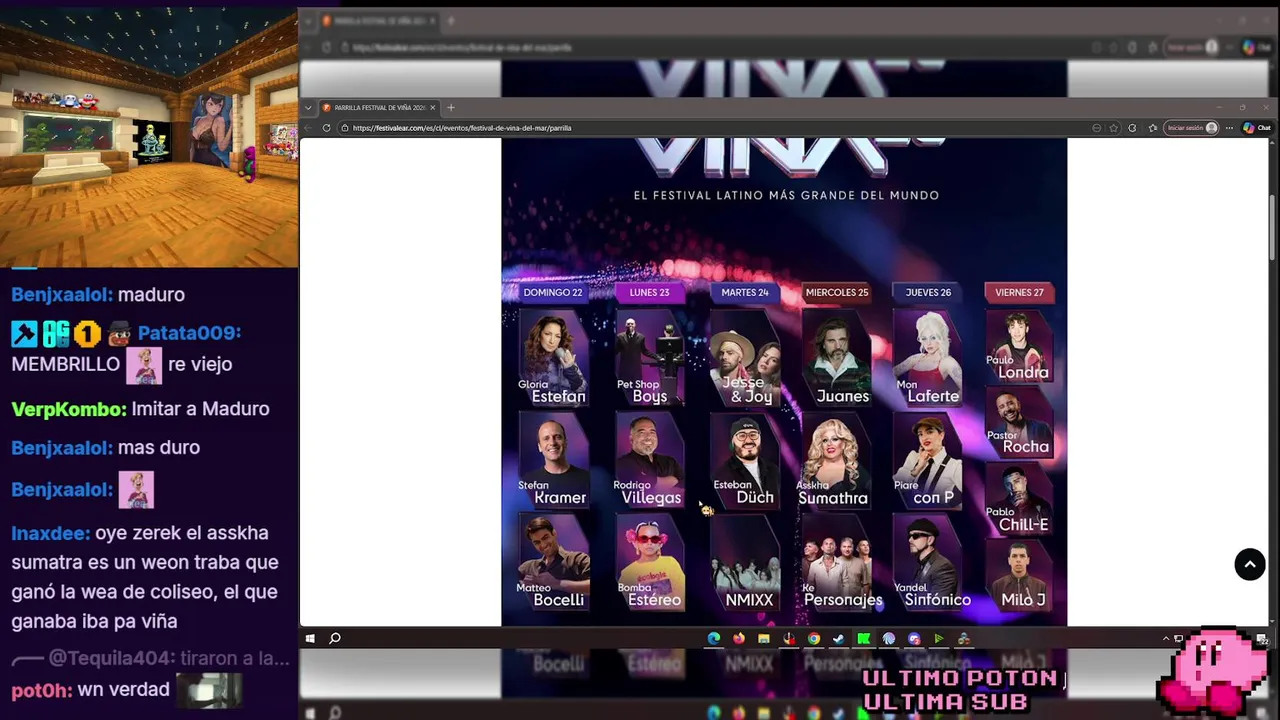Open Milo J artist card
Viewport: 1280px width, 720px height.
(x=1020, y=575)
